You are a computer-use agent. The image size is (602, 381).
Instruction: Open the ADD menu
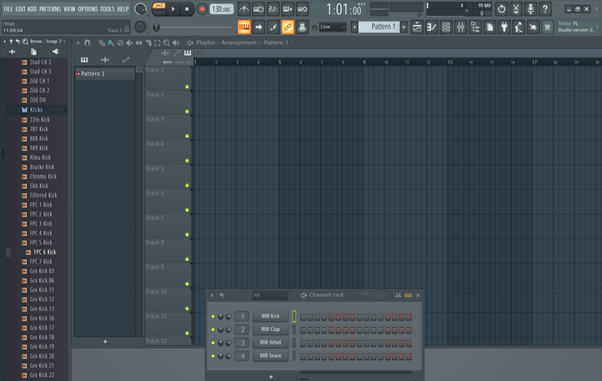32,9
